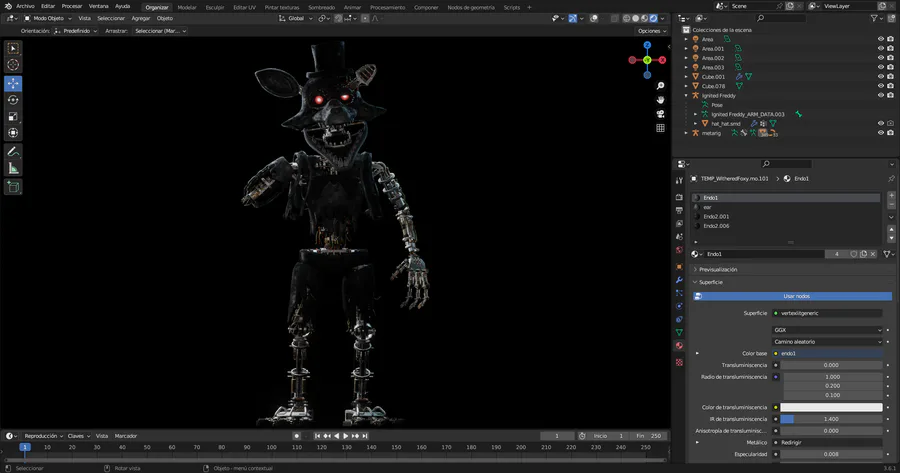
Task: Open the Render properties tab
Action: (x=679, y=197)
